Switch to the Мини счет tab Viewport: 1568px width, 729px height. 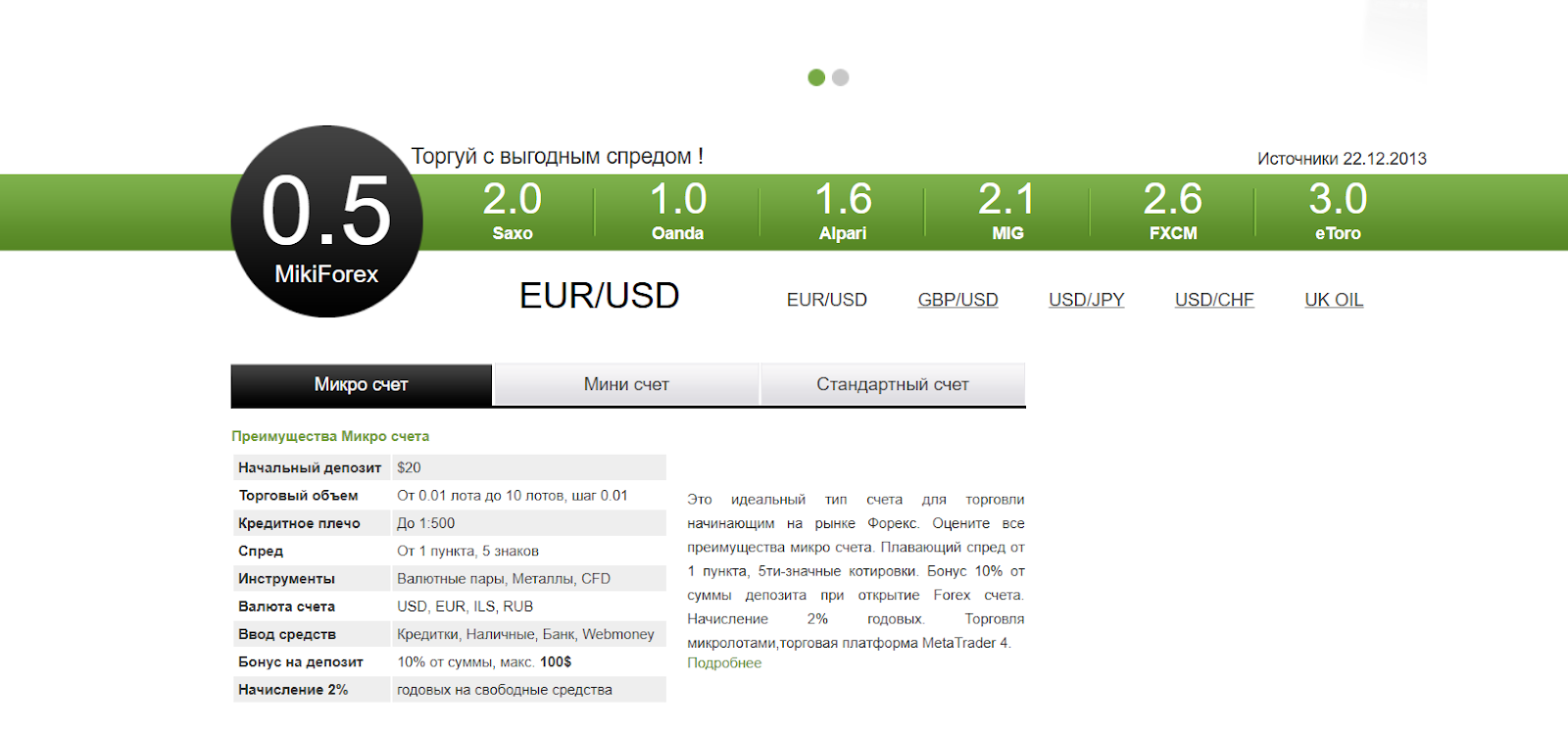(x=626, y=385)
